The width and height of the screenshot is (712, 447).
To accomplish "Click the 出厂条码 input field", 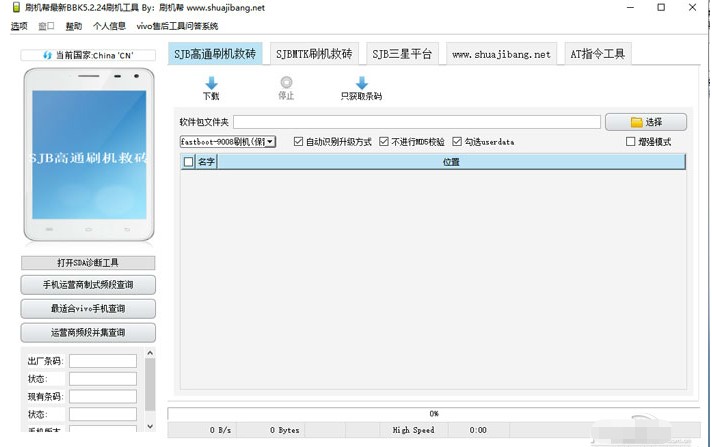I will pyautogui.click(x=103, y=361).
